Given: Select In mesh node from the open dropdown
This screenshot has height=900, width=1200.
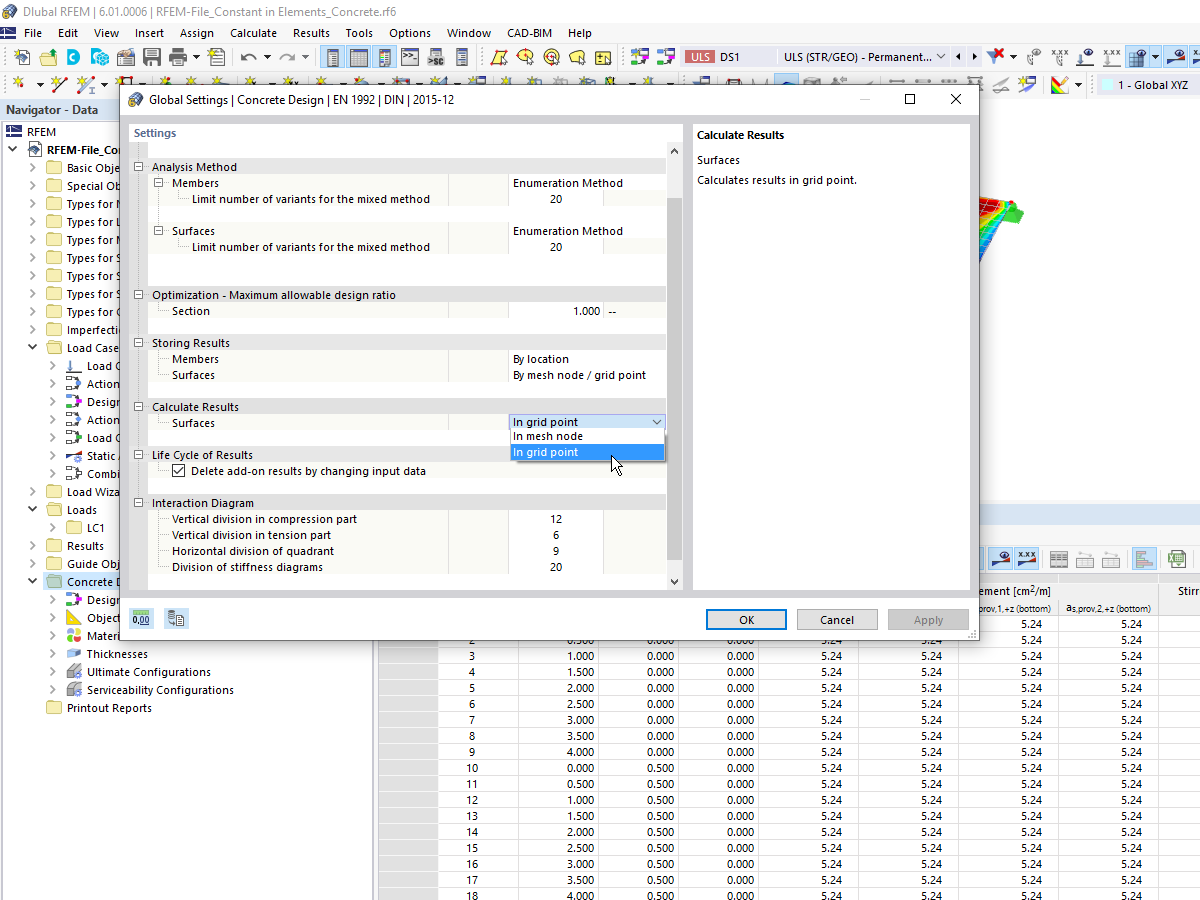Looking at the screenshot, I should (550, 436).
